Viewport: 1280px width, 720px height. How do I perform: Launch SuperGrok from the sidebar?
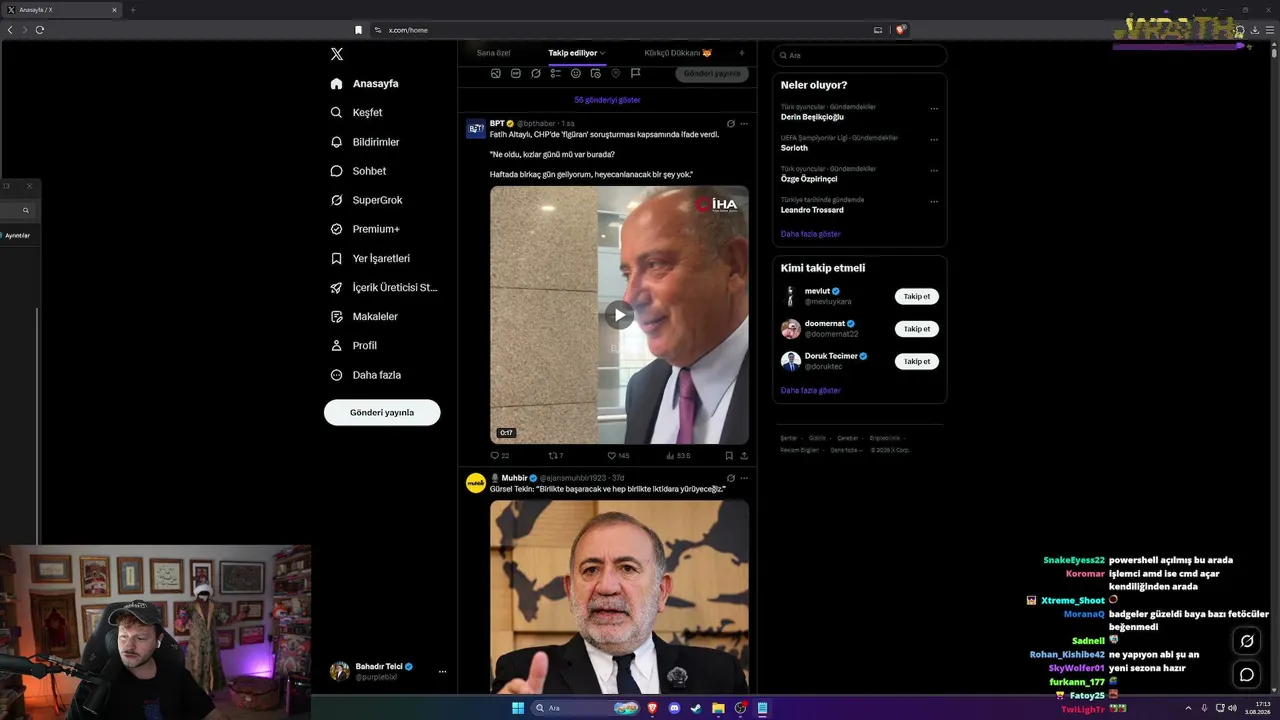(367, 200)
